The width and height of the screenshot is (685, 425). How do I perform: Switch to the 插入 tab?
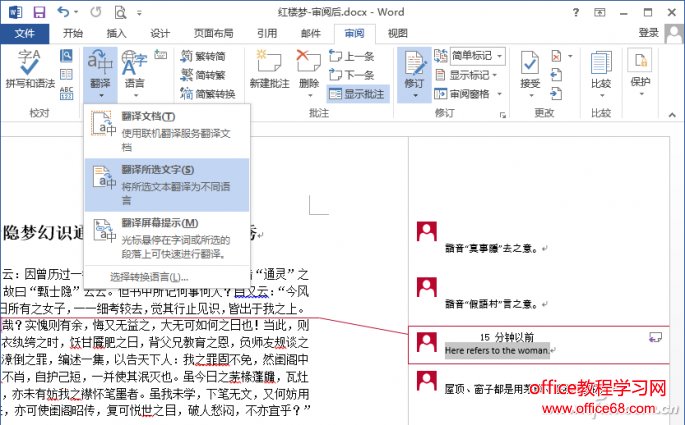click(x=116, y=33)
